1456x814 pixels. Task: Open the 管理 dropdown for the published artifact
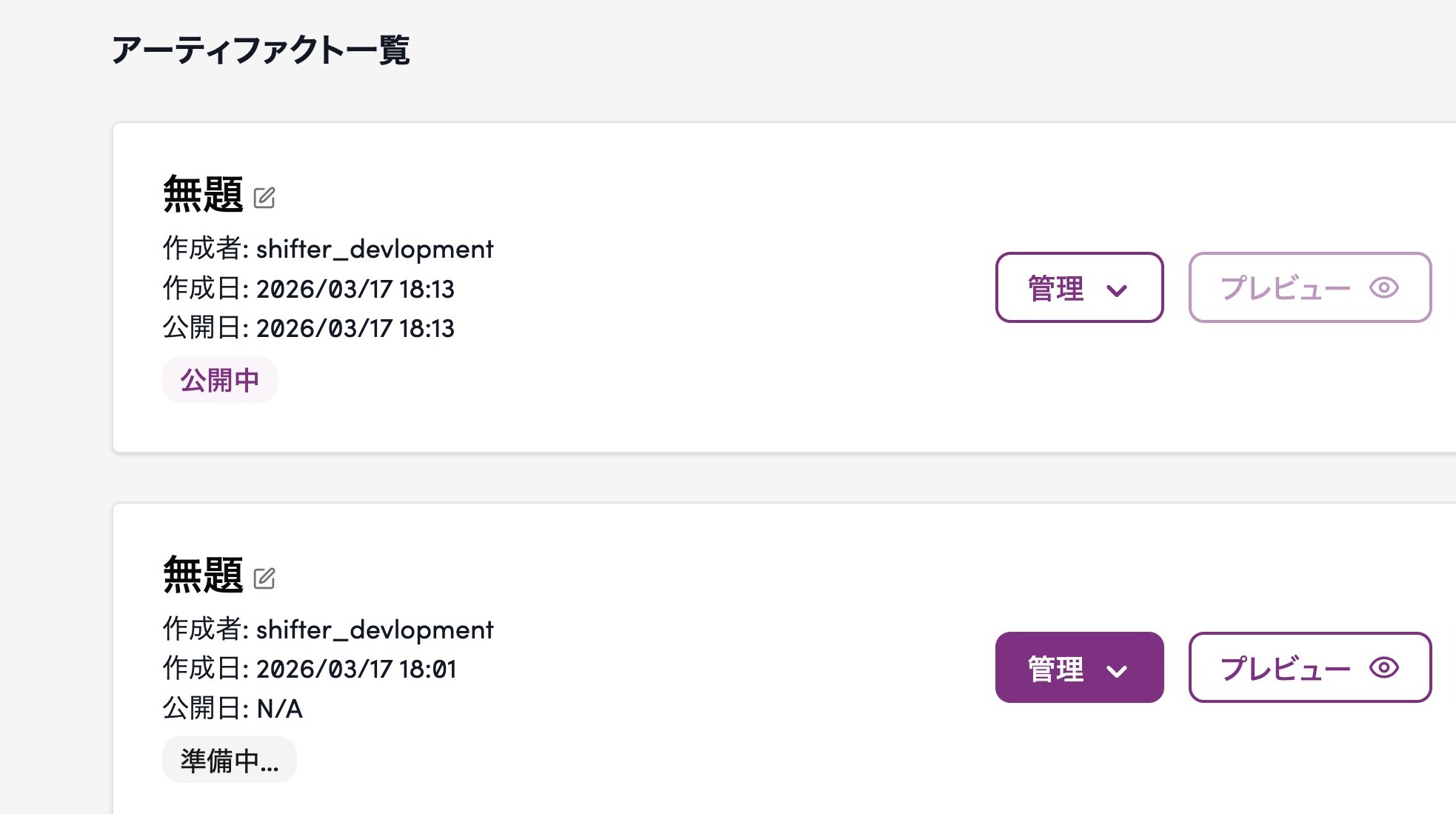coord(1079,287)
